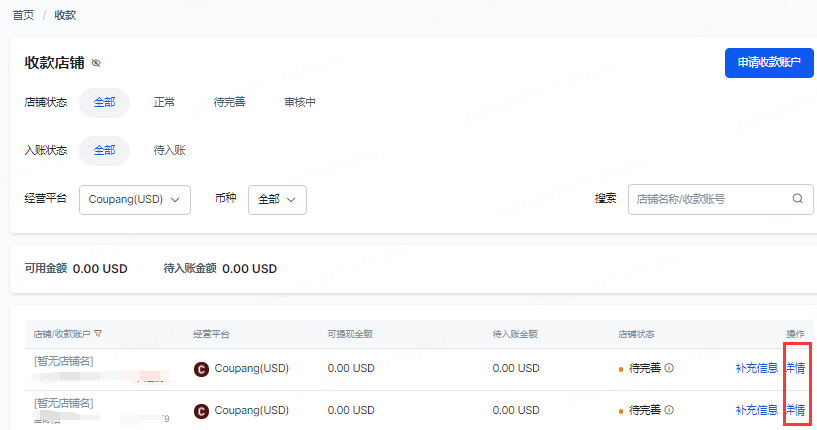Click the 可用金额 0.00 USD value
Viewport: 817px width, 430px height.
[100, 269]
